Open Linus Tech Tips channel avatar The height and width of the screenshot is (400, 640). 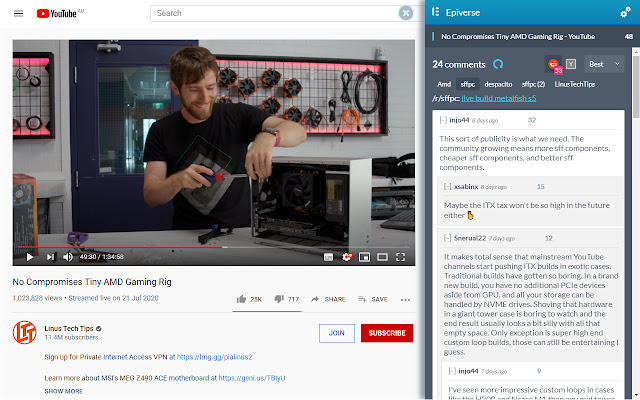[x=24, y=332]
